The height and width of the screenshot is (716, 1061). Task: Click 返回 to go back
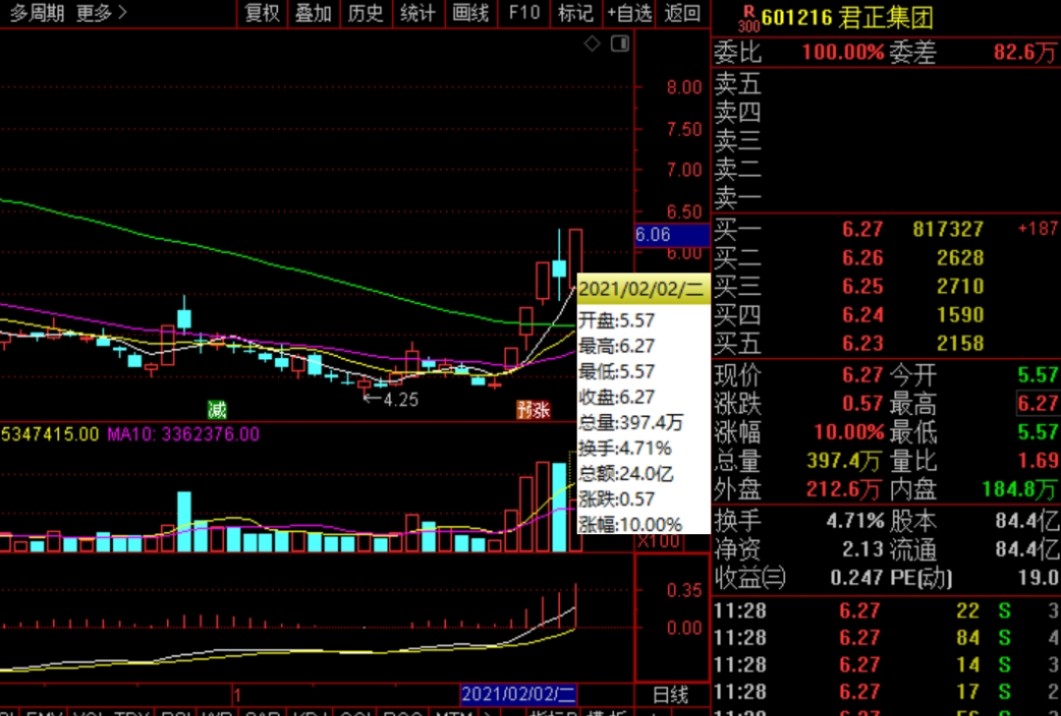point(682,13)
